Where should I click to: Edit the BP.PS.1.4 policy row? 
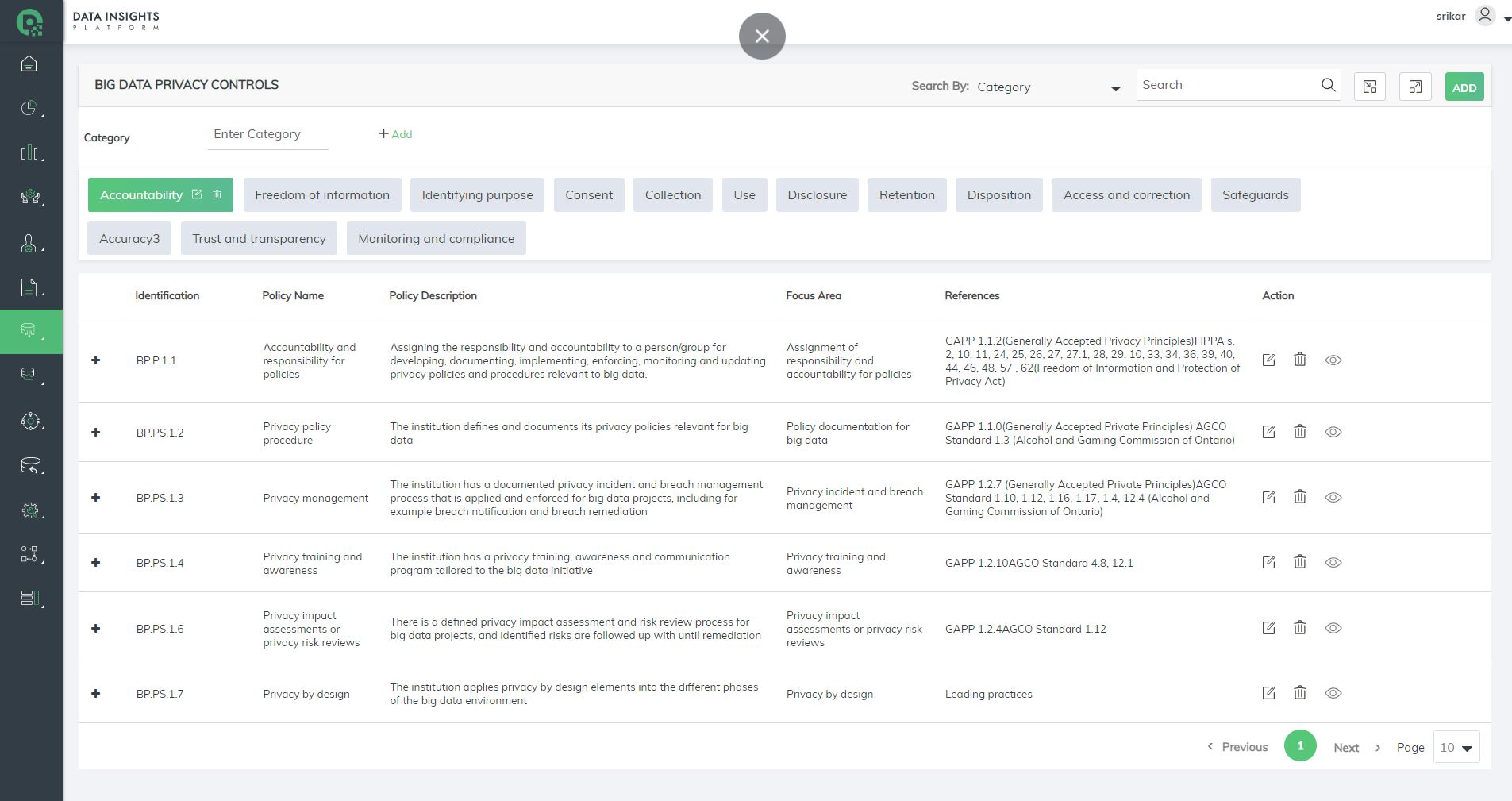point(1268,562)
